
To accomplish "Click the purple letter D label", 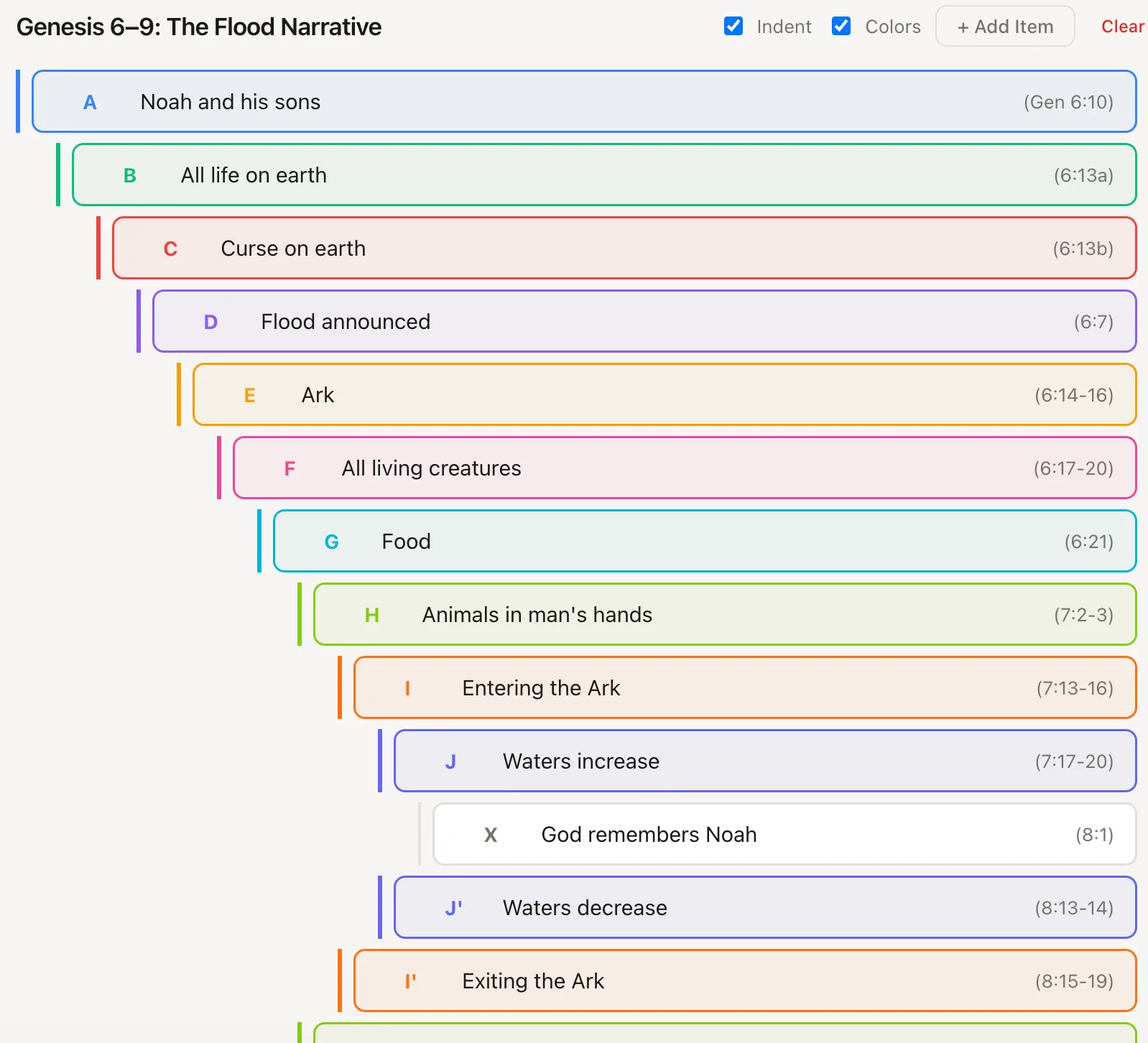I will tap(210, 322).
